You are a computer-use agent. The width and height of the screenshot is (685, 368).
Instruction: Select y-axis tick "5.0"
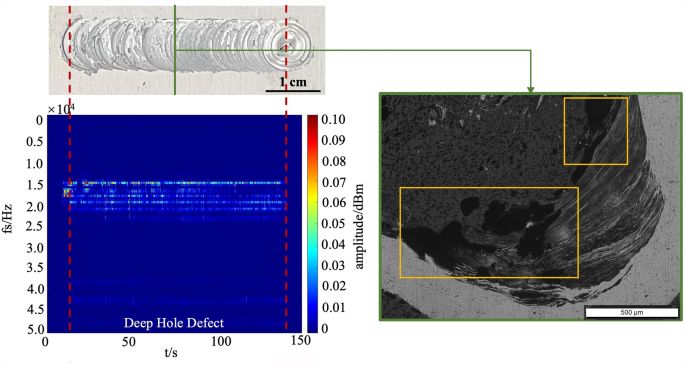point(35,329)
